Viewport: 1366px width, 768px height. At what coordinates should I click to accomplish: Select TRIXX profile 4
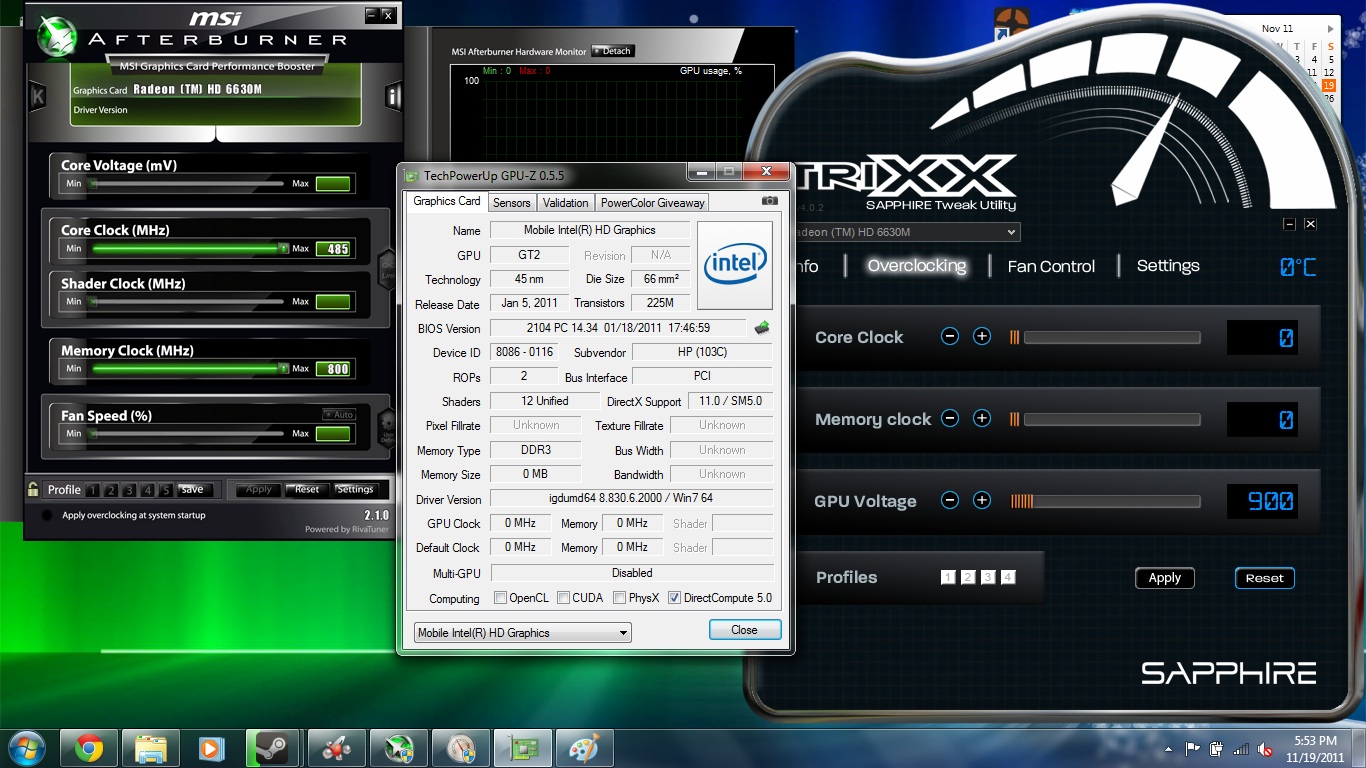point(1008,577)
